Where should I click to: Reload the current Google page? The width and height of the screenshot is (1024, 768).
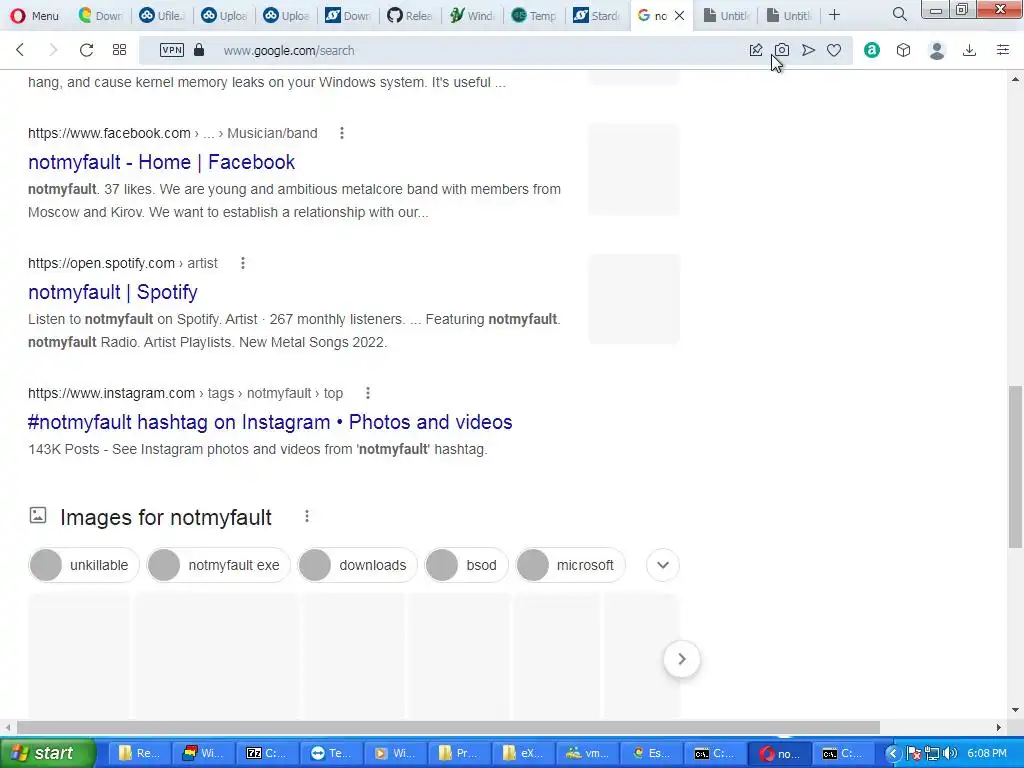click(x=86, y=50)
